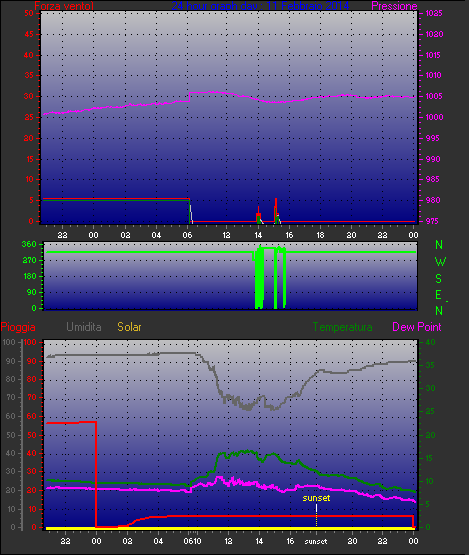Viewport: 469px width, 555px height.
Task: Click the Umidita legend label
Action: (x=84, y=327)
